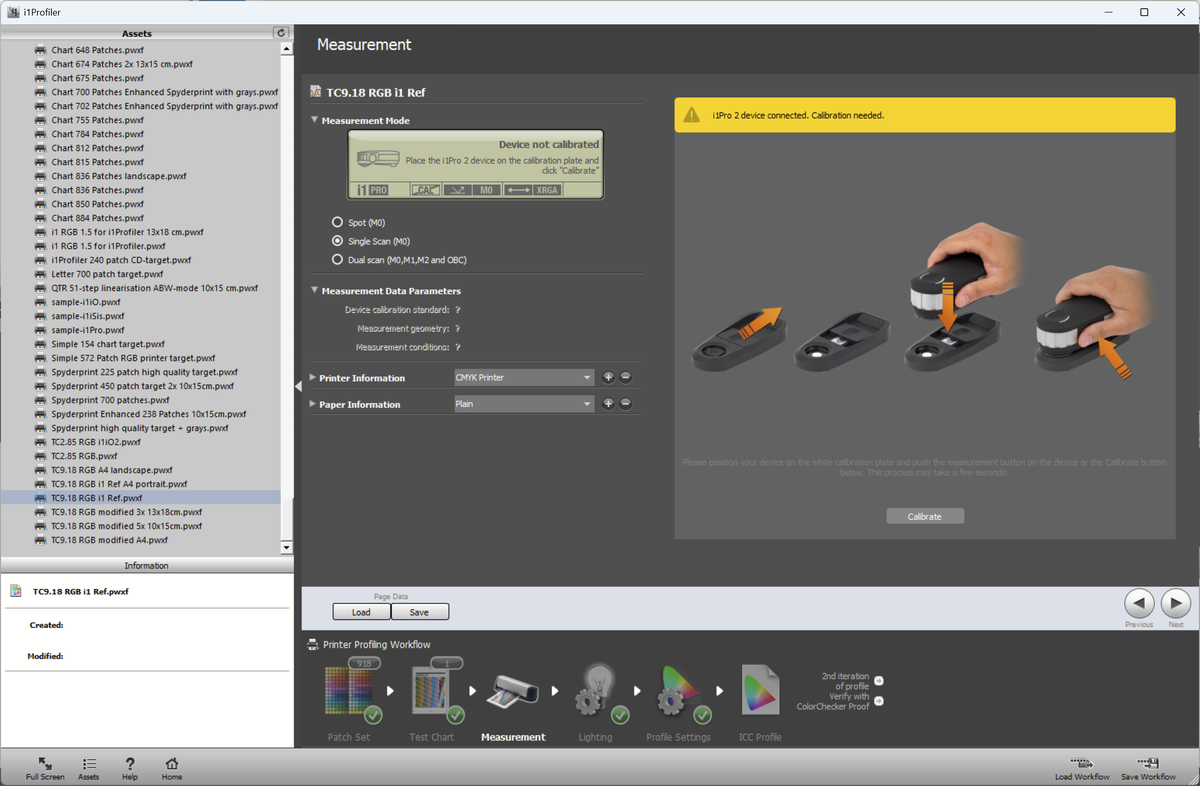
Task: Click the Save page data button
Action: (x=419, y=612)
